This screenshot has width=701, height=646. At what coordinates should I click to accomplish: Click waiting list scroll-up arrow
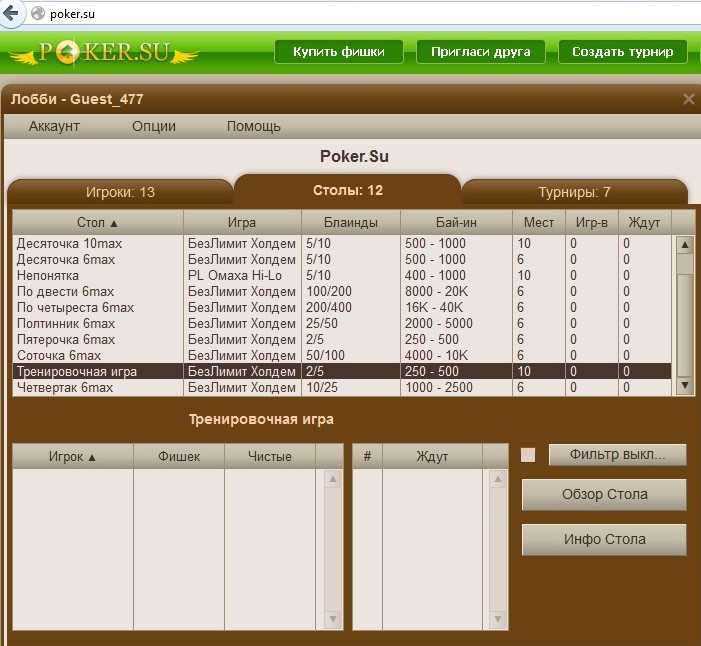pyautogui.click(x=498, y=479)
